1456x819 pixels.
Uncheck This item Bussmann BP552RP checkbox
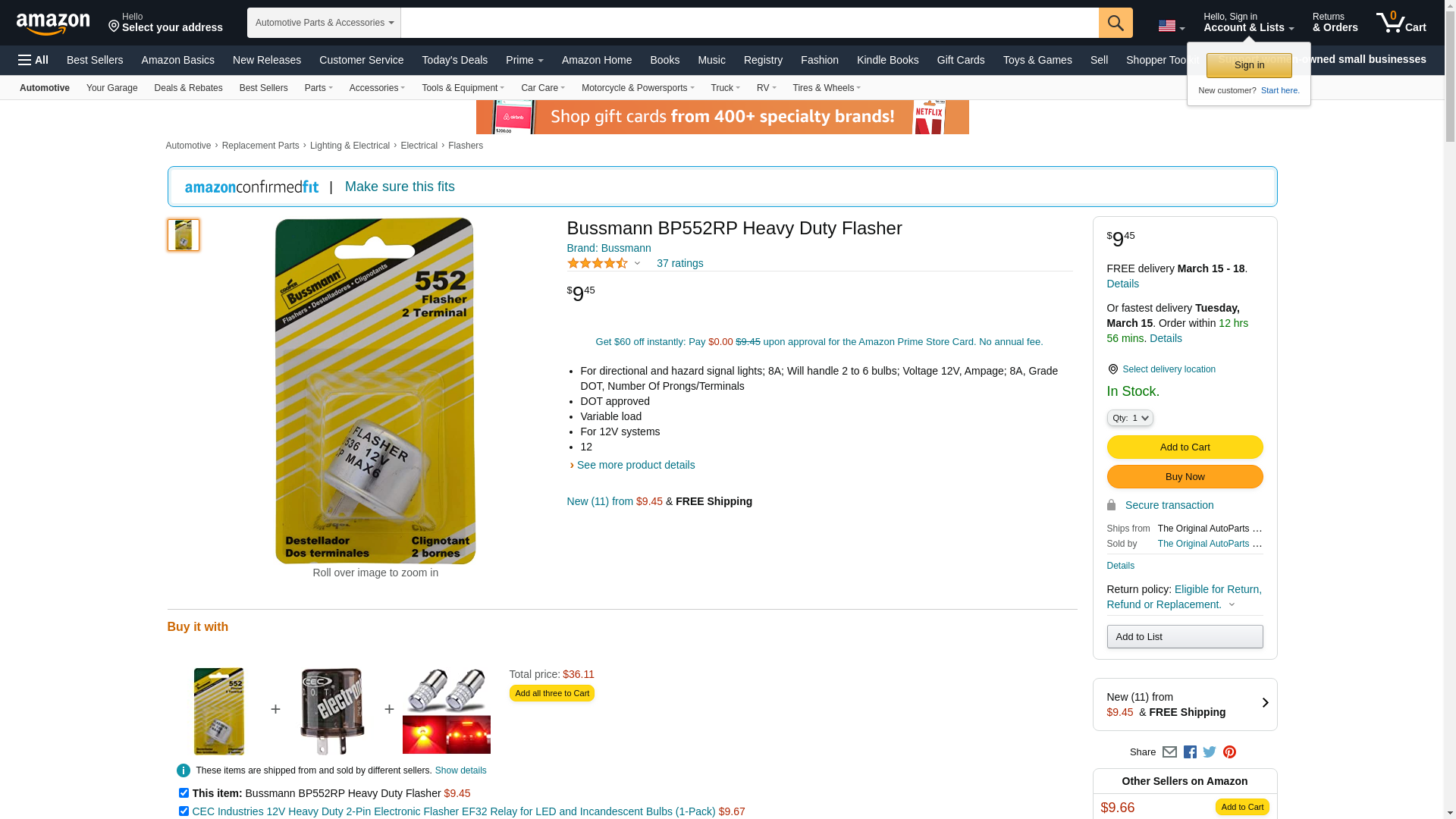[x=184, y=793]
